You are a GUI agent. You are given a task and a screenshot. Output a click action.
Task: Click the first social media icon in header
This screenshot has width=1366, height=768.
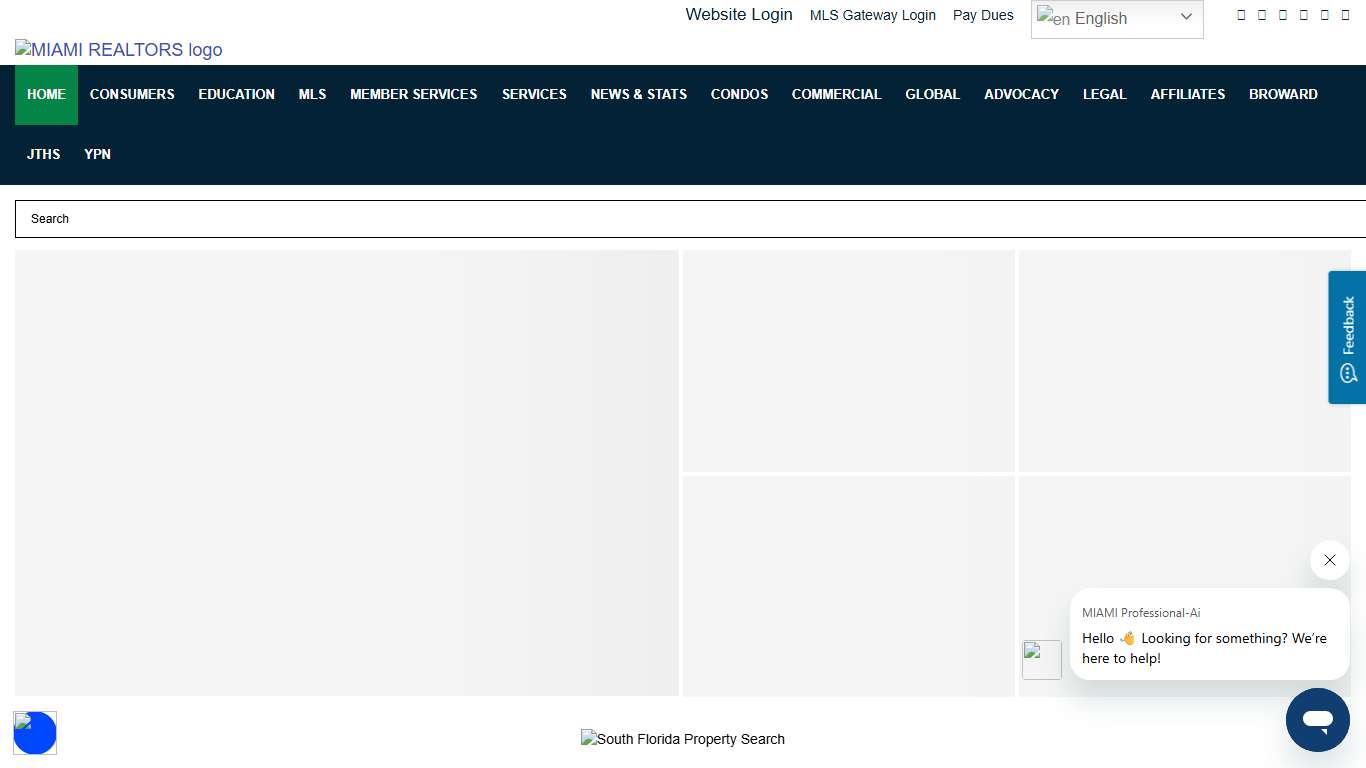click(1241, 15)
